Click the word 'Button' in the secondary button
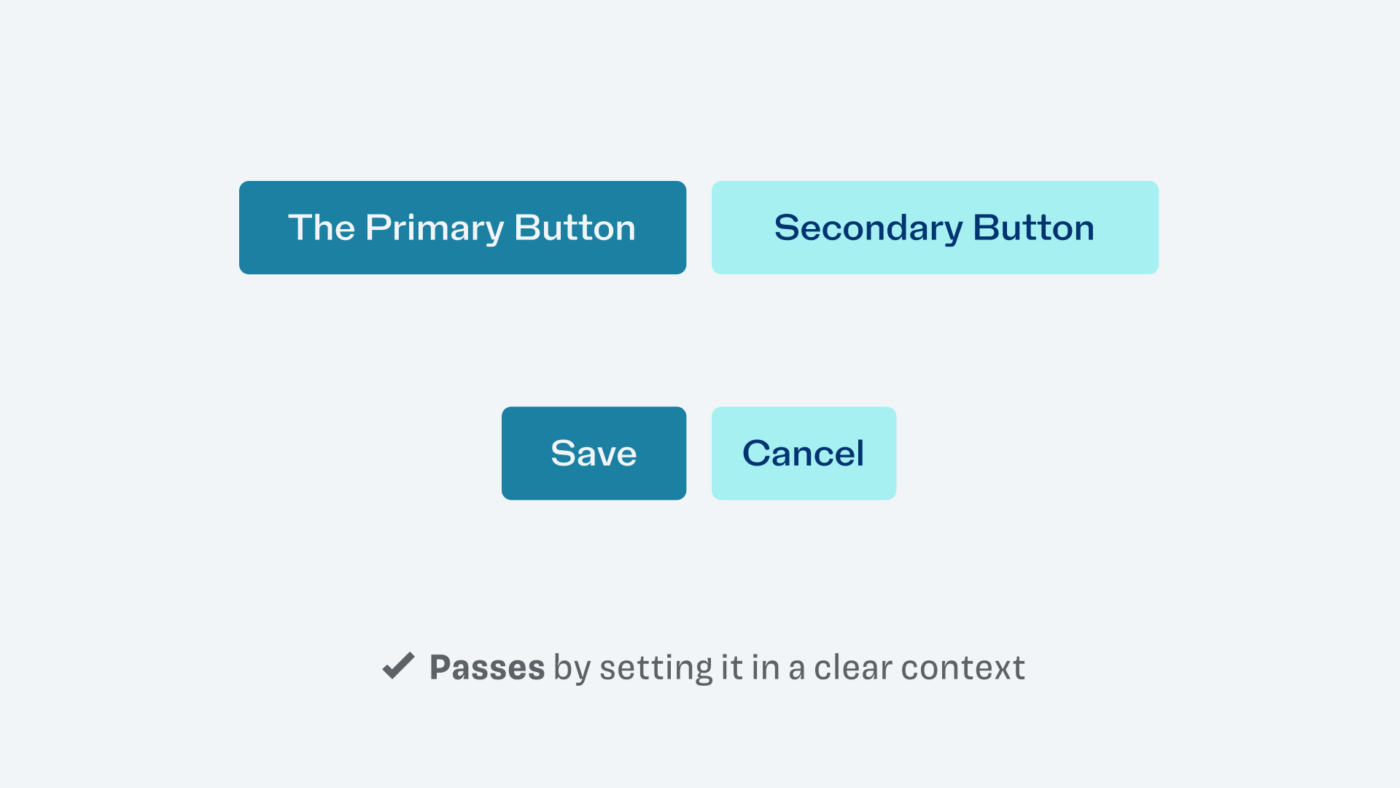Image resolution: width=1400 pixels, height=788 pixels. (x=1034, y=228)
